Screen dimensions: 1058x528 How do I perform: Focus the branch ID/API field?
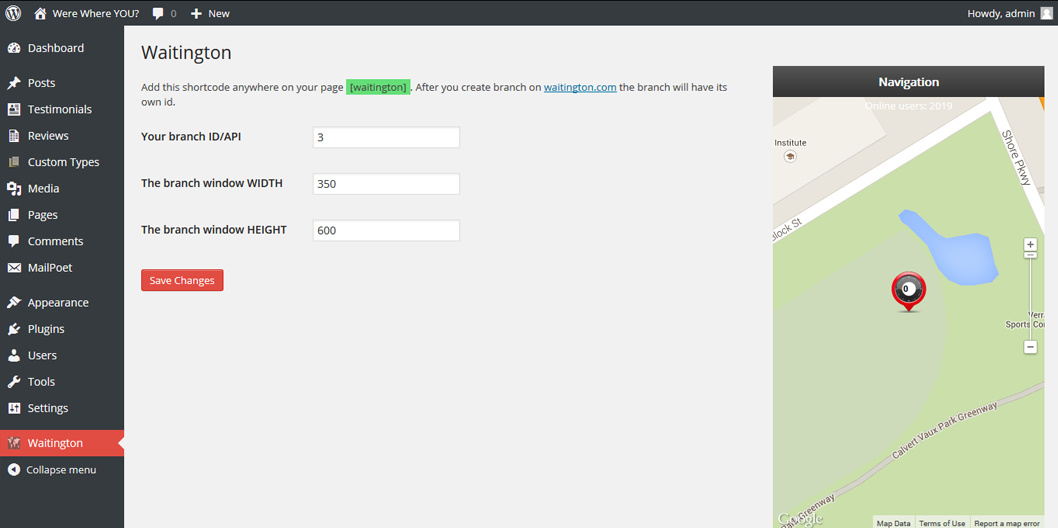pyautogui.click(x=386, y=138)
